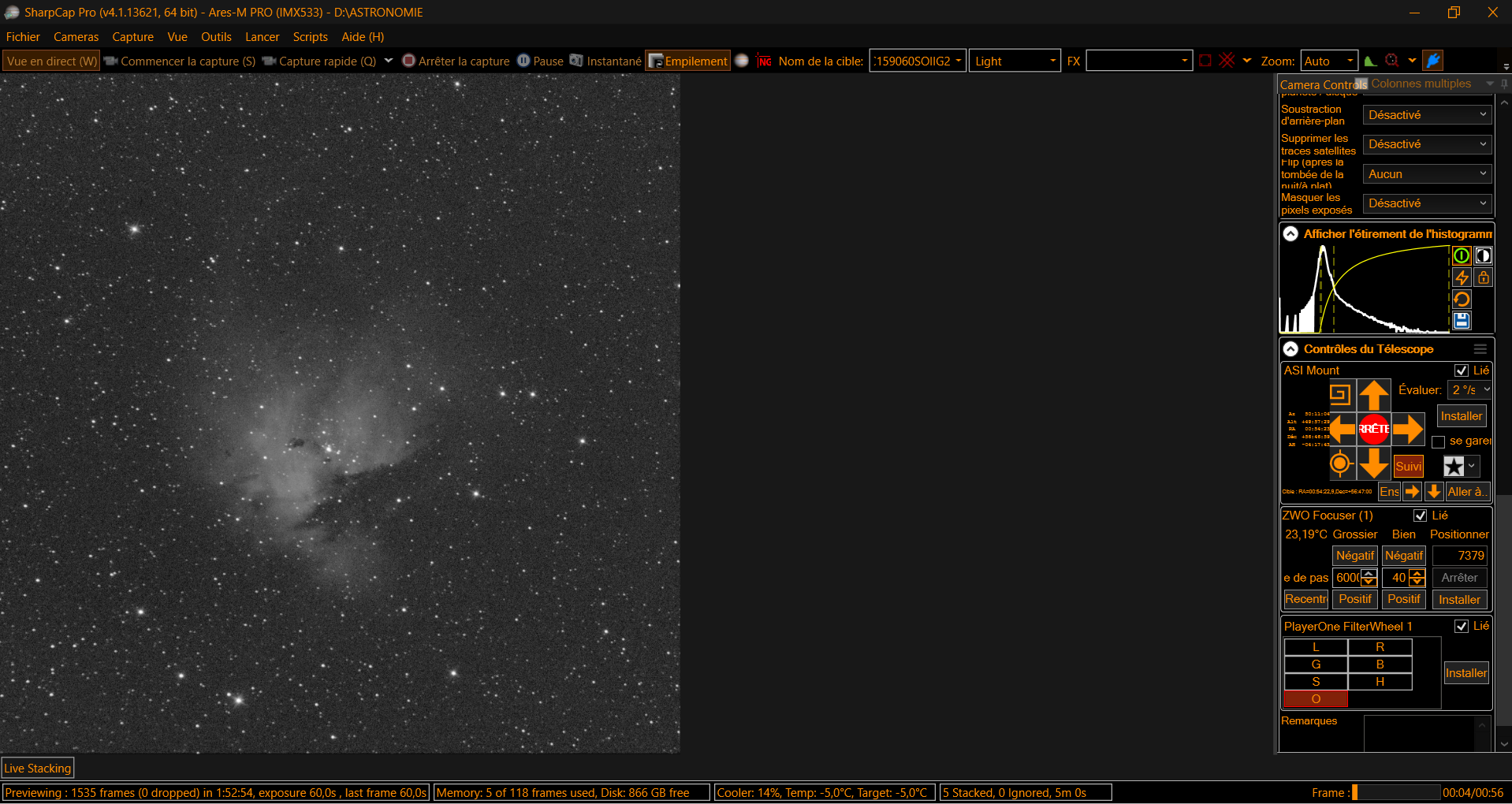Click the Grossier Négatif focuser button
Viewport: 1512px width, 804px height.
click(1355, 556)
